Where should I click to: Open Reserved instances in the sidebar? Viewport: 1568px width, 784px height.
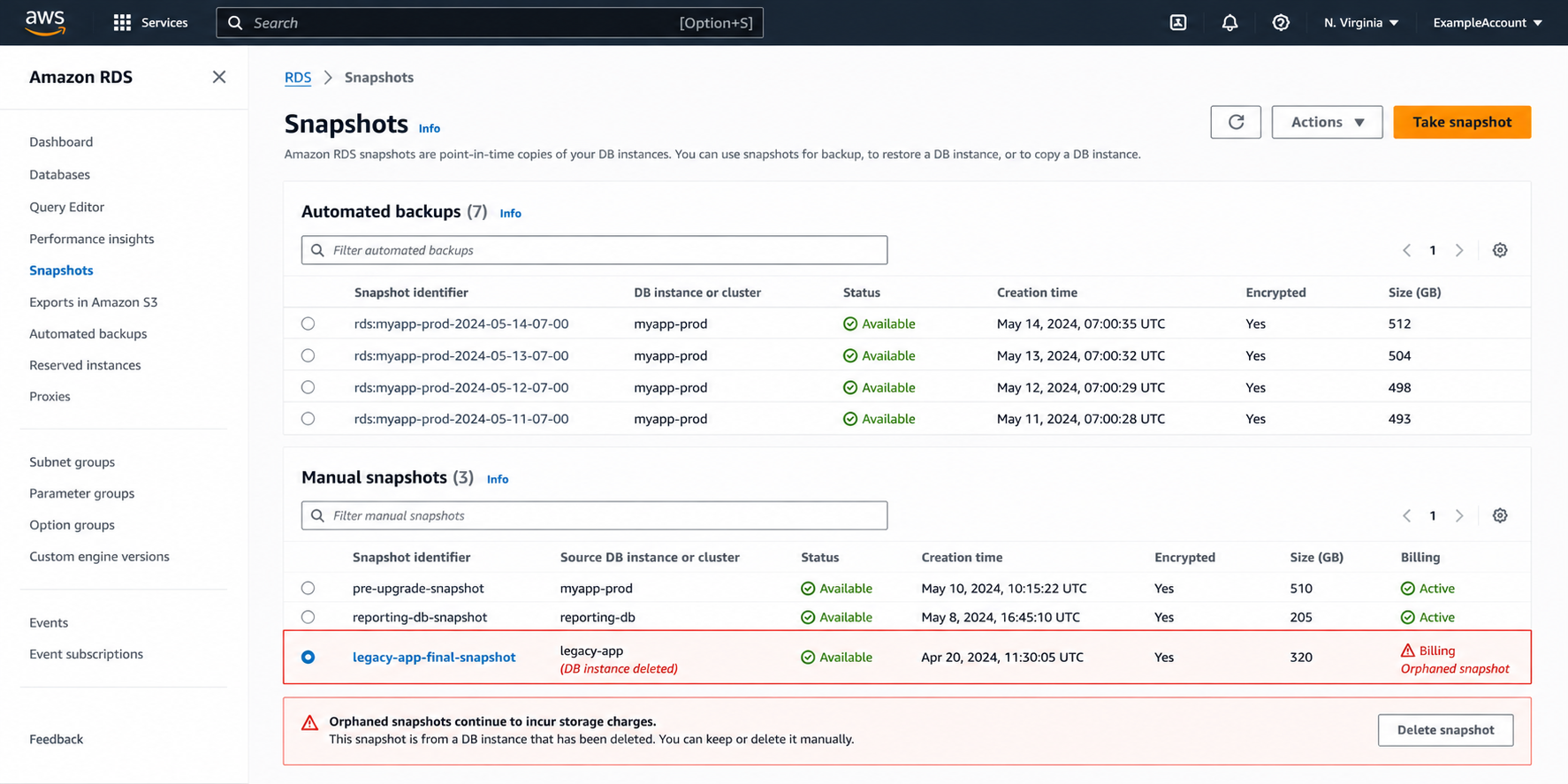tap(85, 365)
